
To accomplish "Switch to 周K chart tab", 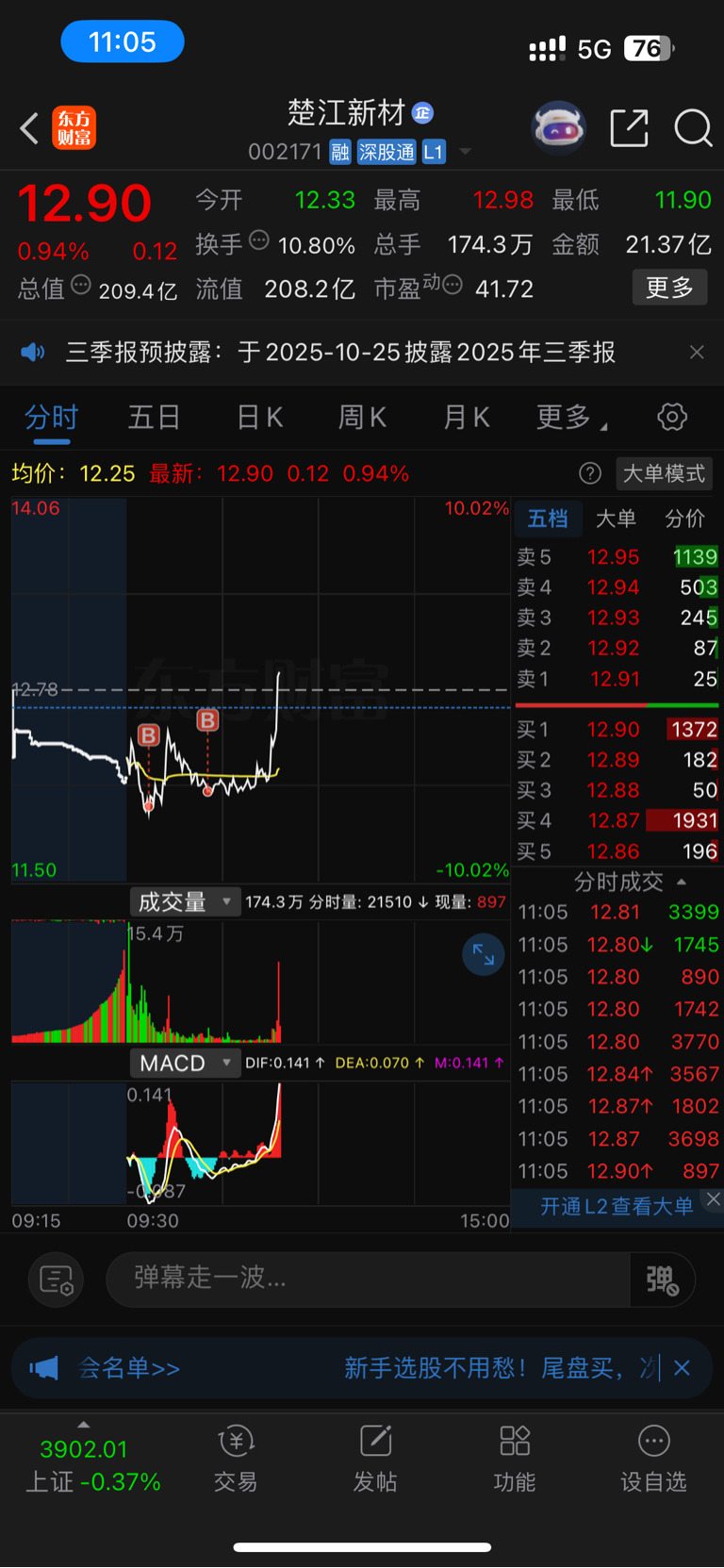I will coord(362,417).
